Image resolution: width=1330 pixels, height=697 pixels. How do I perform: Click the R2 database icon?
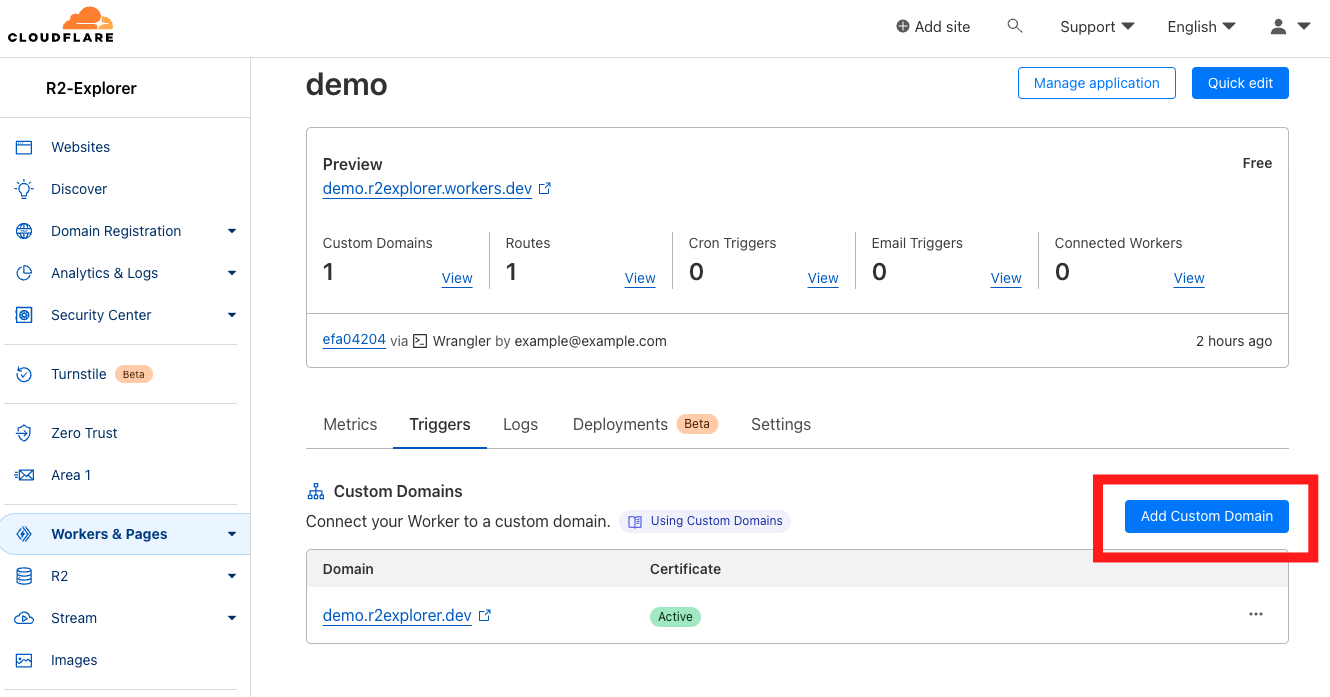click(x=24, y=576)
